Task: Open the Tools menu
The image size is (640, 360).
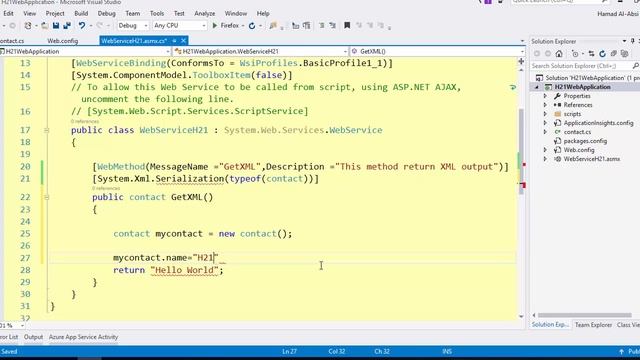Action: click(157, 13)
